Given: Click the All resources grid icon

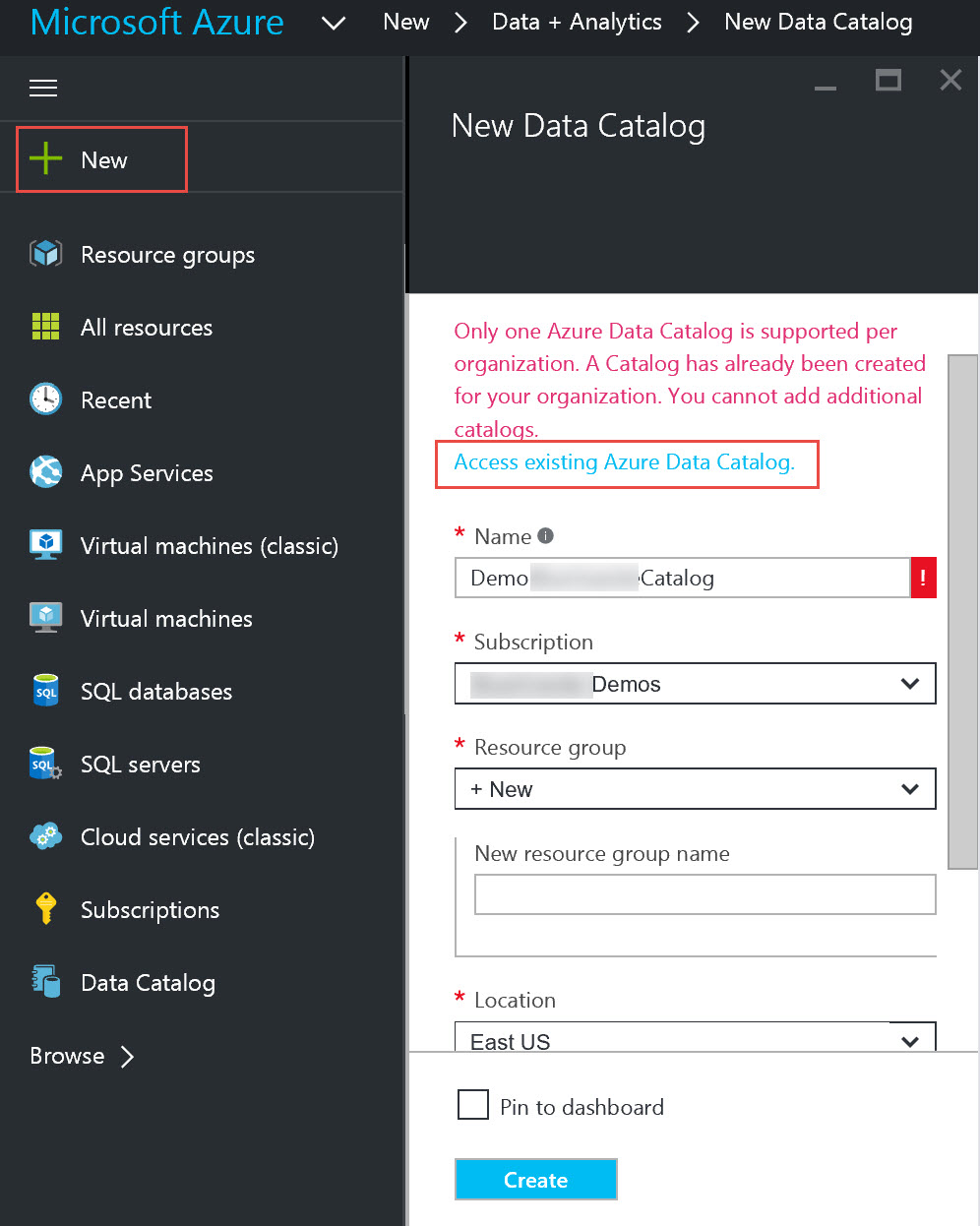Looking at the screenshot, I should click(45, 327).
